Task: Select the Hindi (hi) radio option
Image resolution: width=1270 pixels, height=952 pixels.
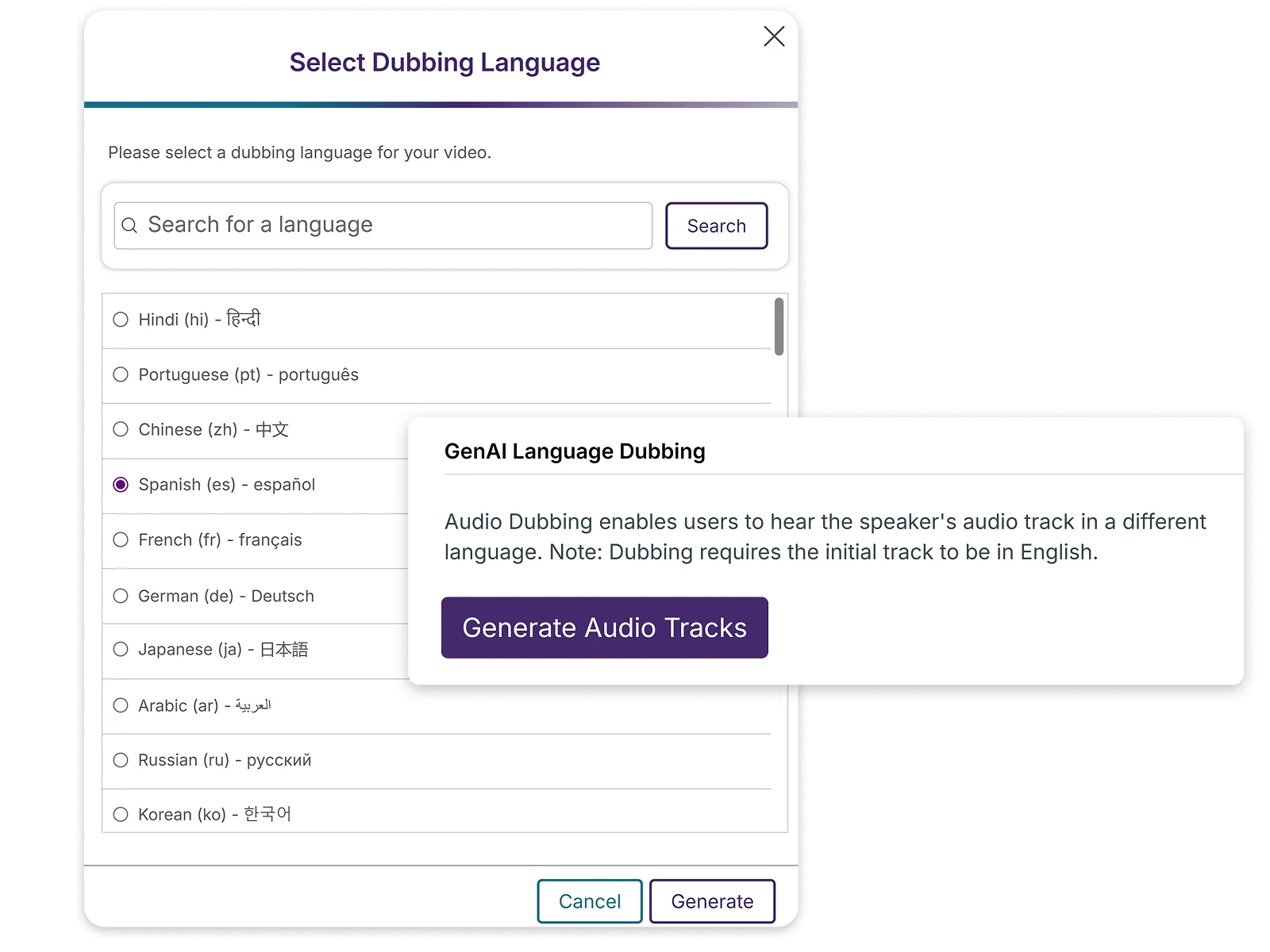Action: point(121,320)
